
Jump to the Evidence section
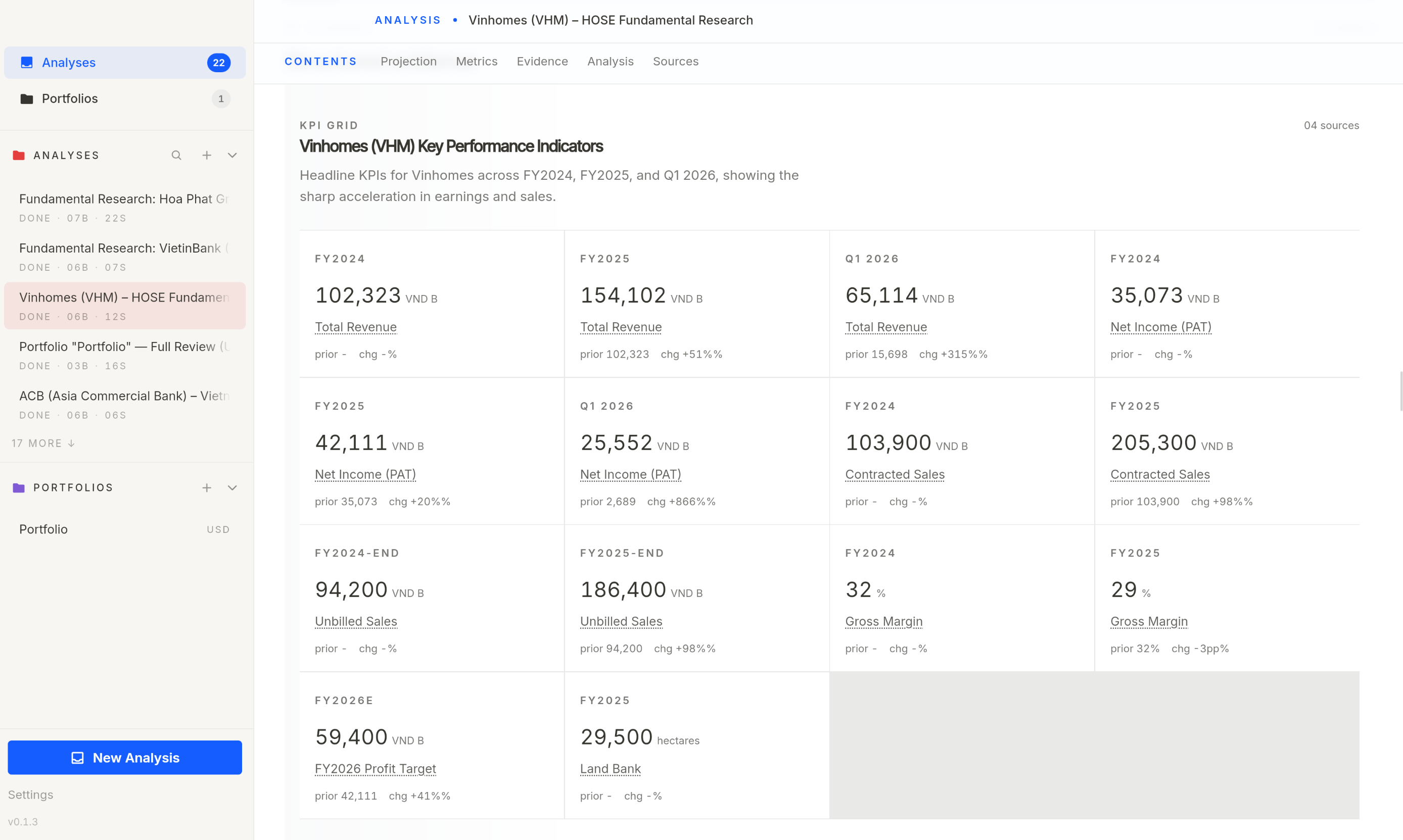pos(542,61)
